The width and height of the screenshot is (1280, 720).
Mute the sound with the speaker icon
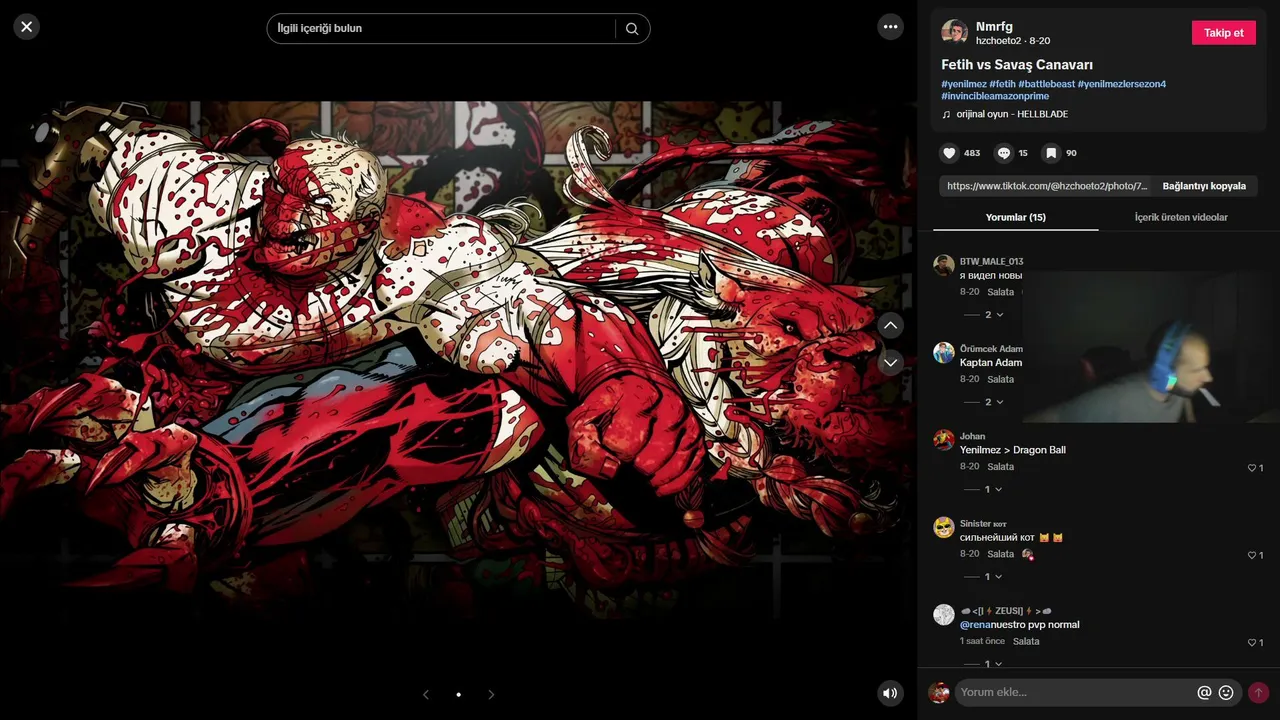click(x=890, y=693)
